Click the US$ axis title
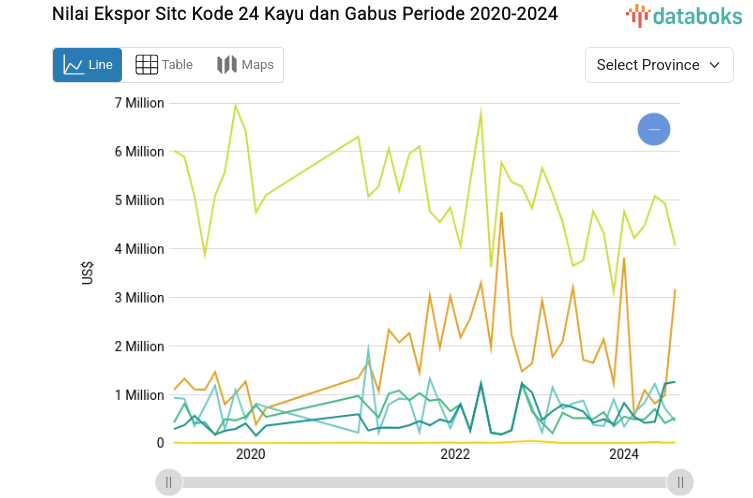The height and width of the screenshot is (498, 753). (x=86, y=273)
